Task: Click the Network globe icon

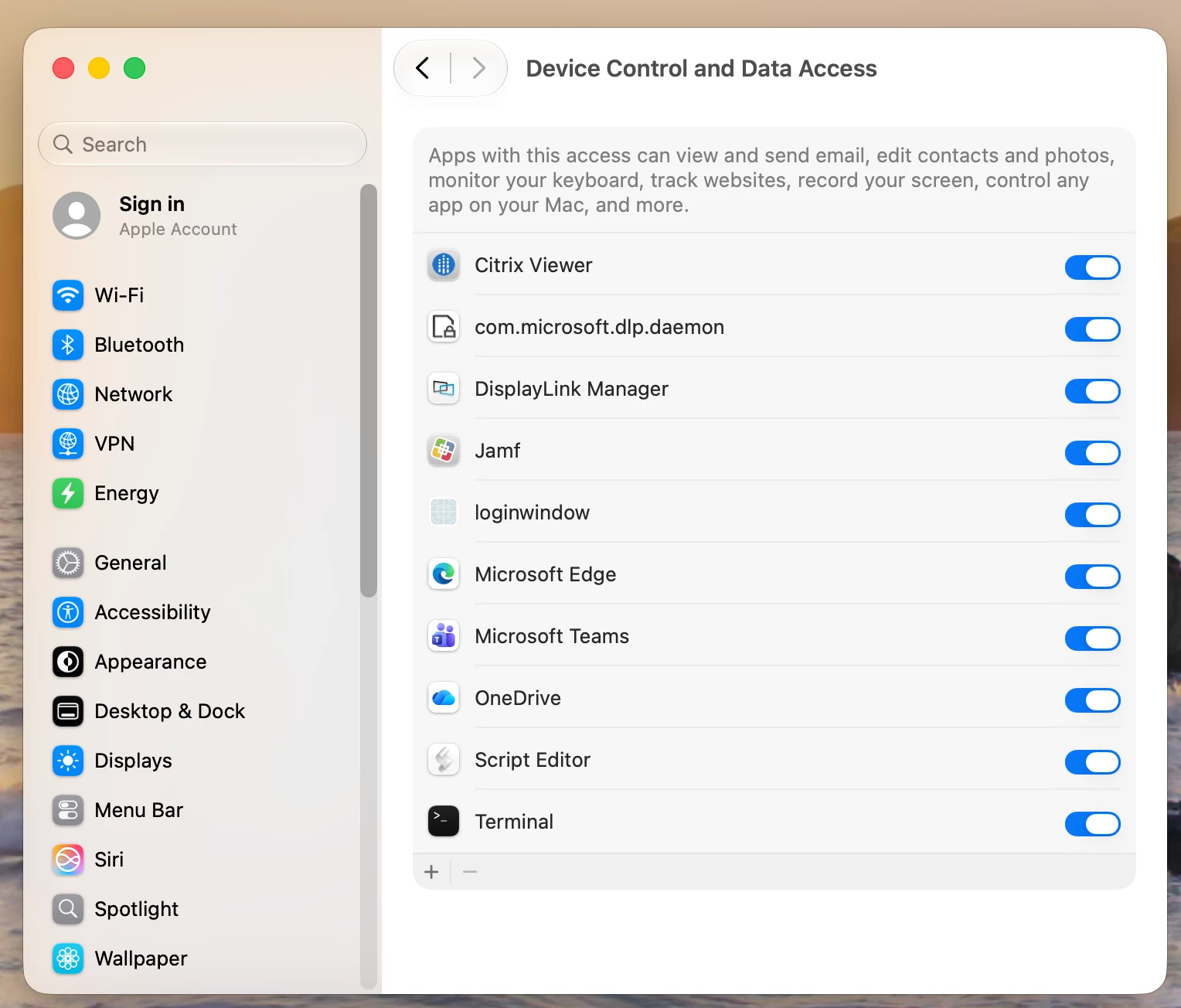Action: [68, 394]
